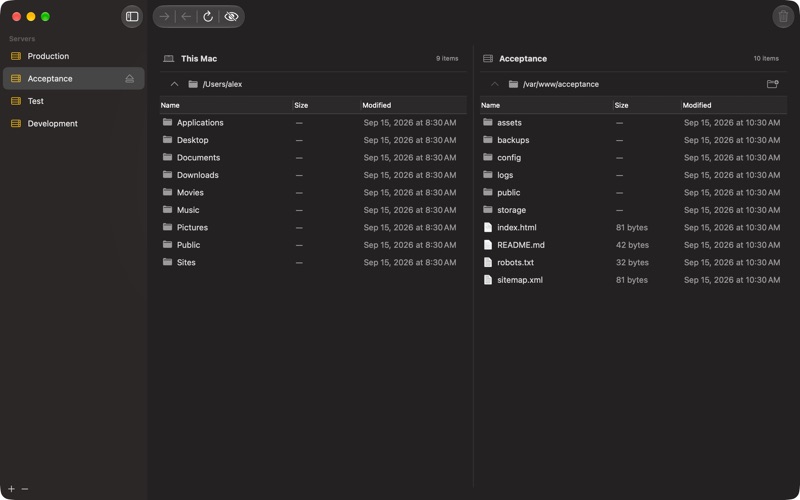Screen dimensions: 800x500
Task: Select the Development server
Action: point(73,123)
